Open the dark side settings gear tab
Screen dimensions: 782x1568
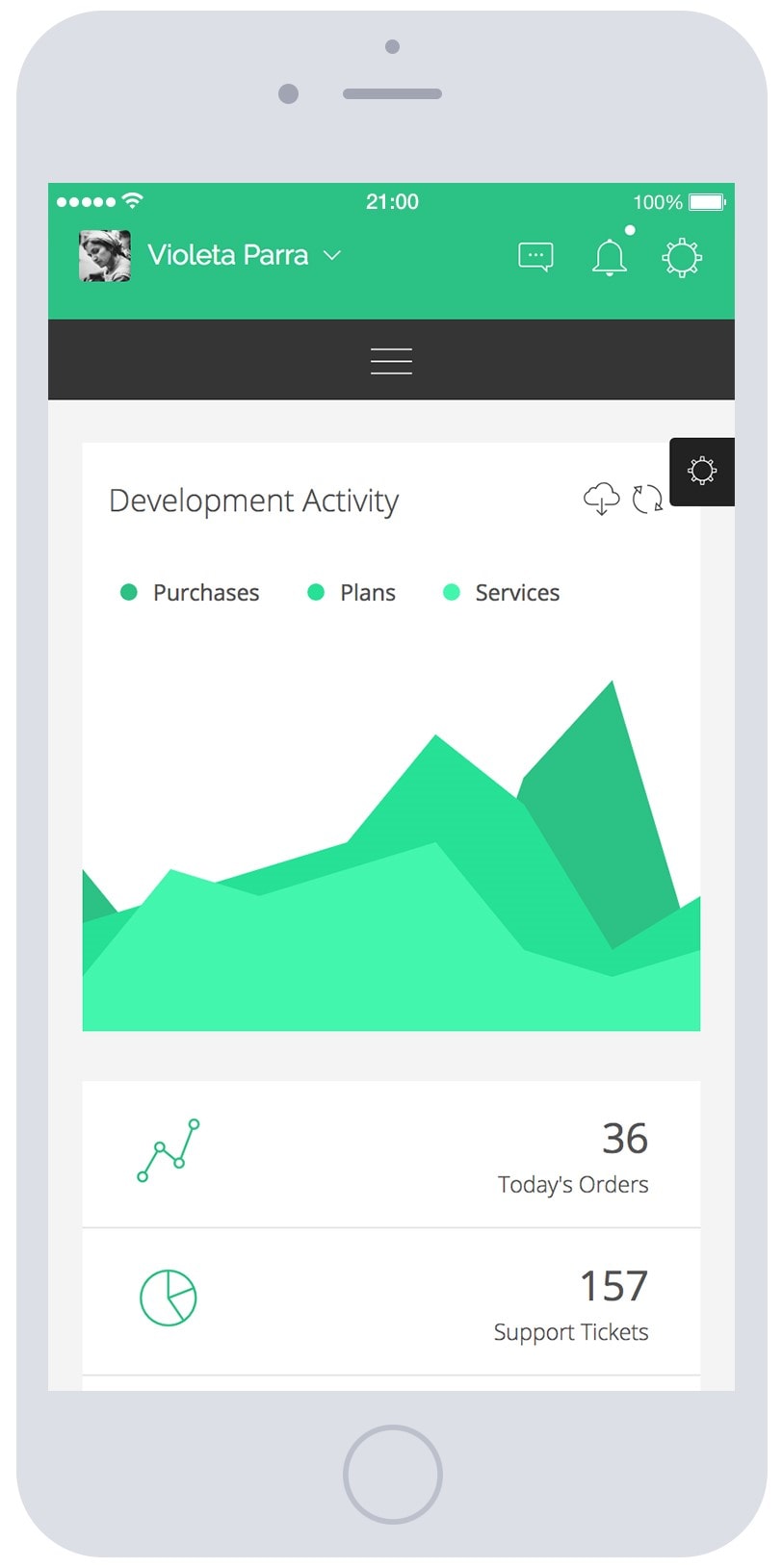click(702, 471)
